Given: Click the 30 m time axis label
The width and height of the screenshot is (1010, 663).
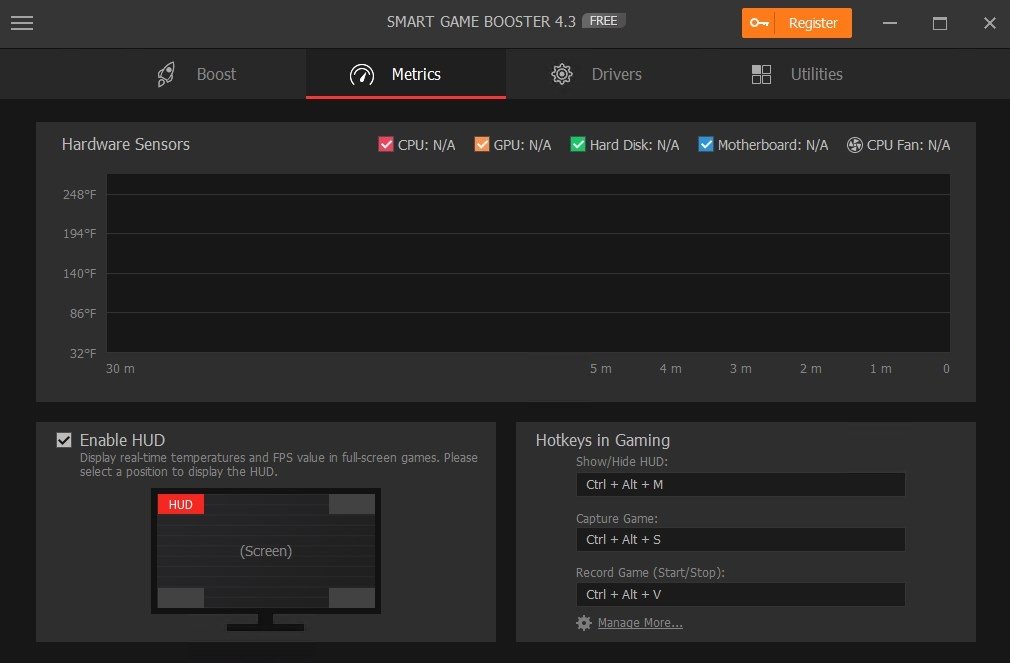Looking at the screenshot, I should tap(120, 369).
